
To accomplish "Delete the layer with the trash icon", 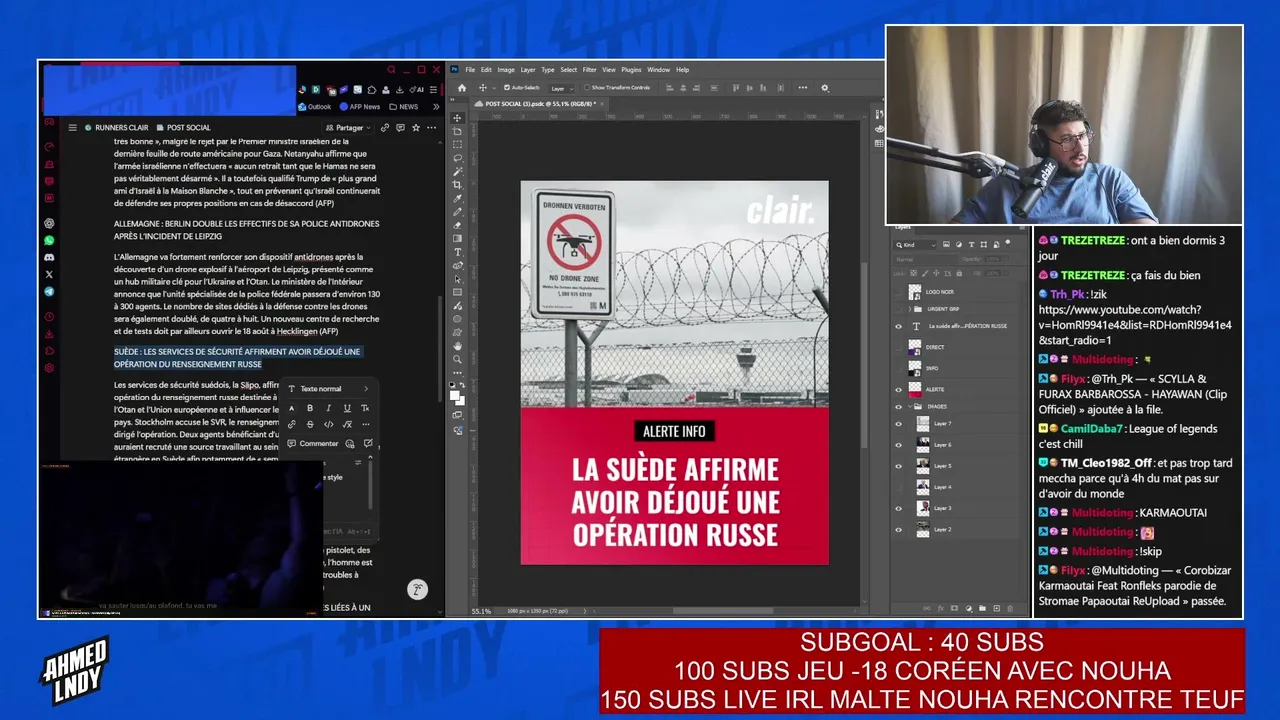I will point(1010,608).
